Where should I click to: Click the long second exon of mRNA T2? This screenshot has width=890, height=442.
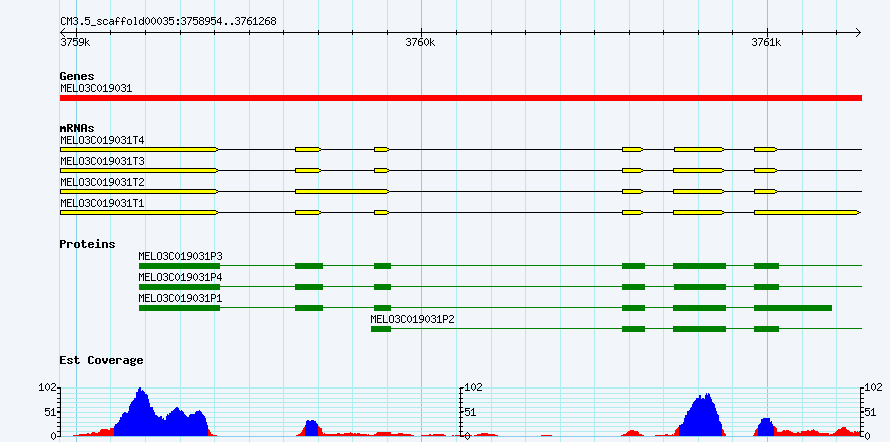(x=342, y=191)
